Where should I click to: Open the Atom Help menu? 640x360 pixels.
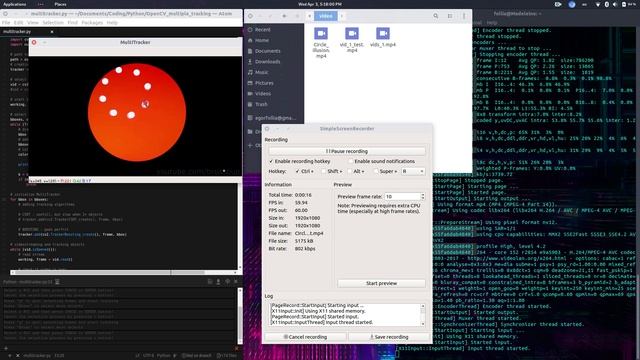click(x=112, y=22)
